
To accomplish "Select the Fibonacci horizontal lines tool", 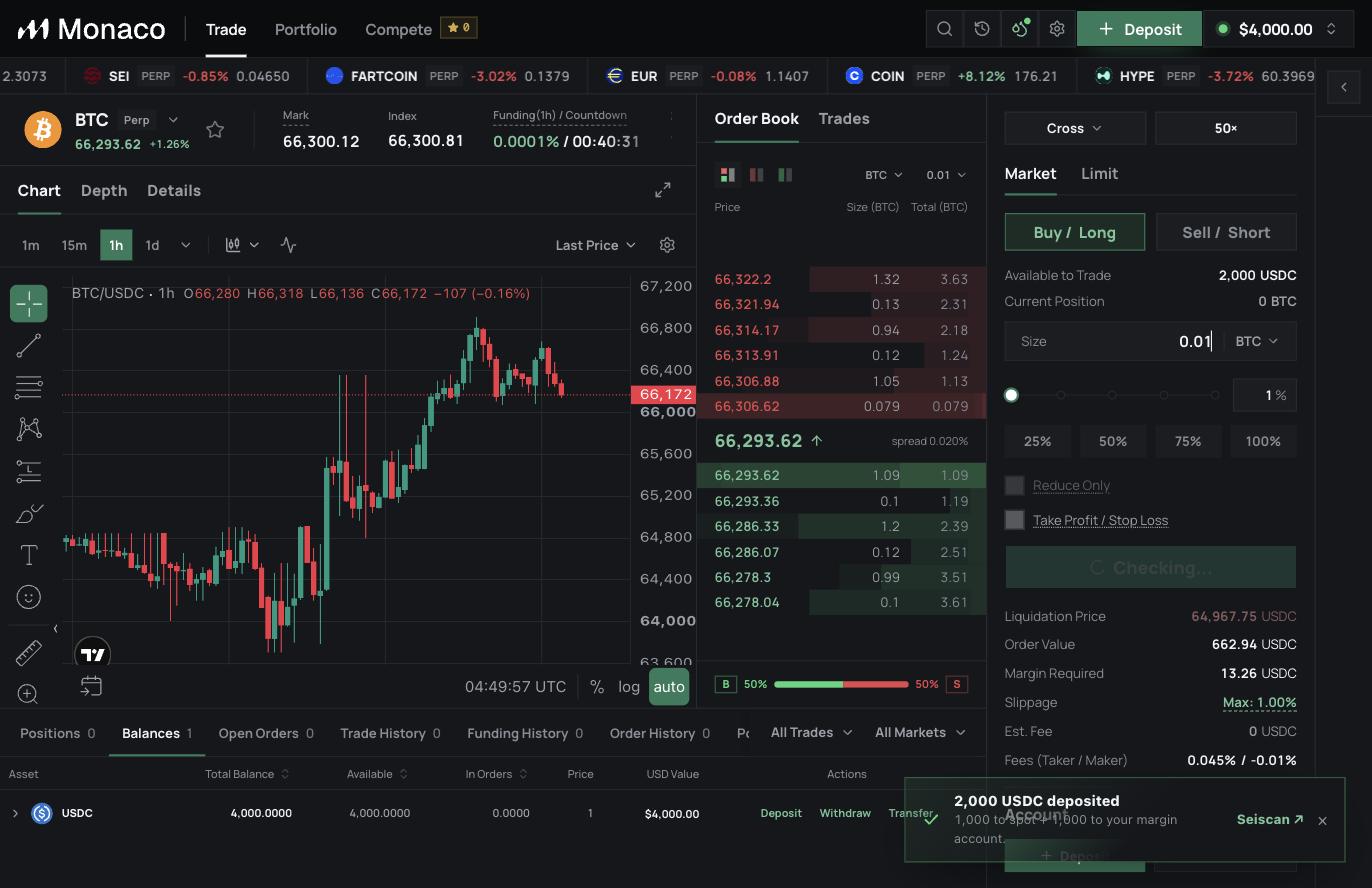I will click(29, 387).
